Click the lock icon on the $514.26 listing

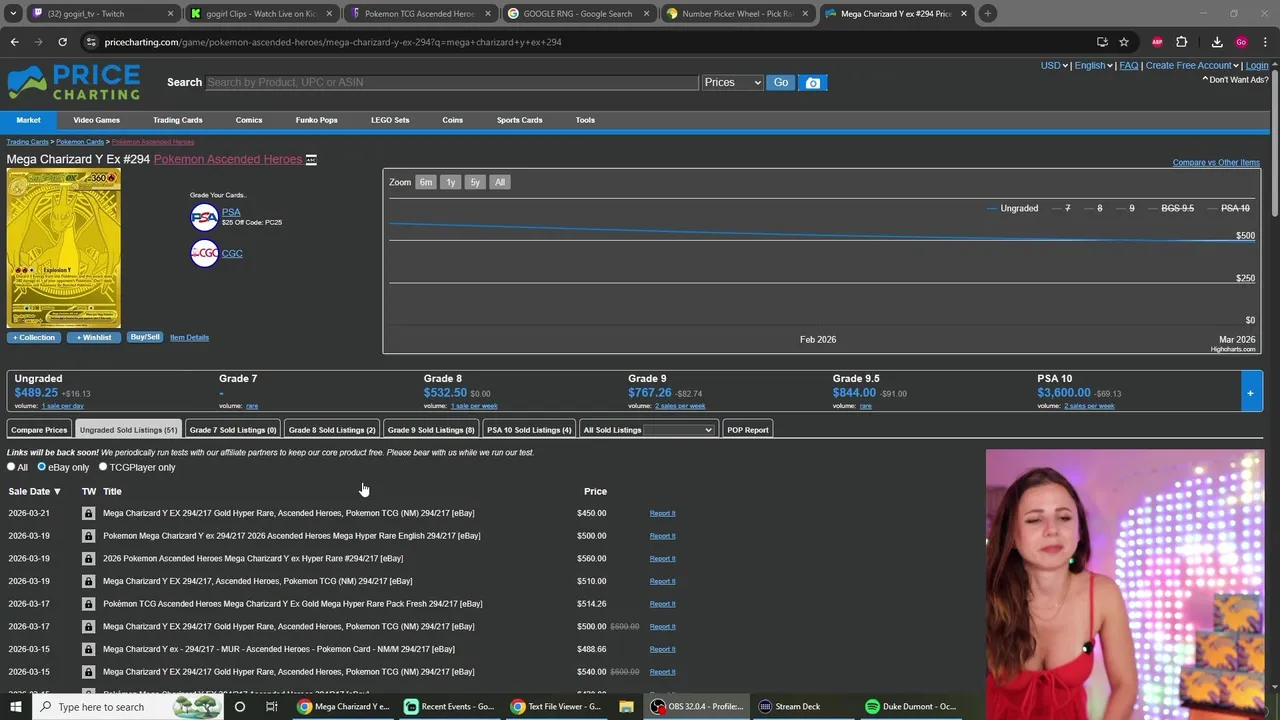tap(88, 604)
